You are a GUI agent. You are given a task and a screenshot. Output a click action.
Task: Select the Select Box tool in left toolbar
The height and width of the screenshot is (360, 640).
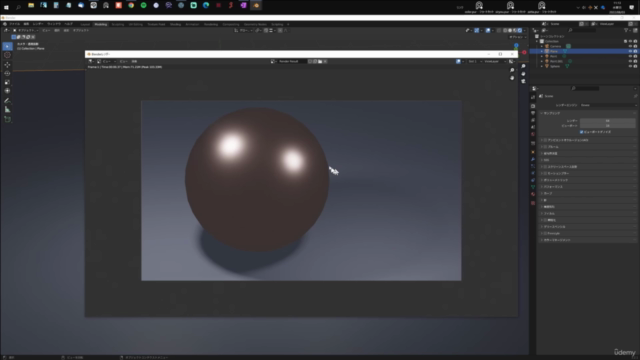pos(7,47)
